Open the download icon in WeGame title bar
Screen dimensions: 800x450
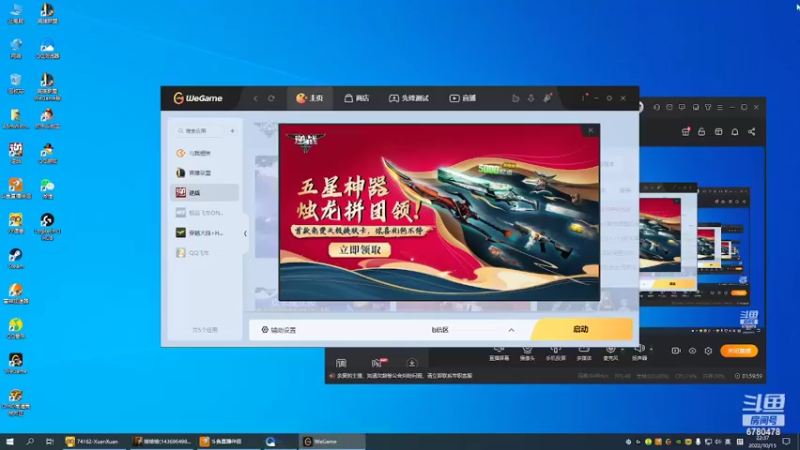coord(531,98)
